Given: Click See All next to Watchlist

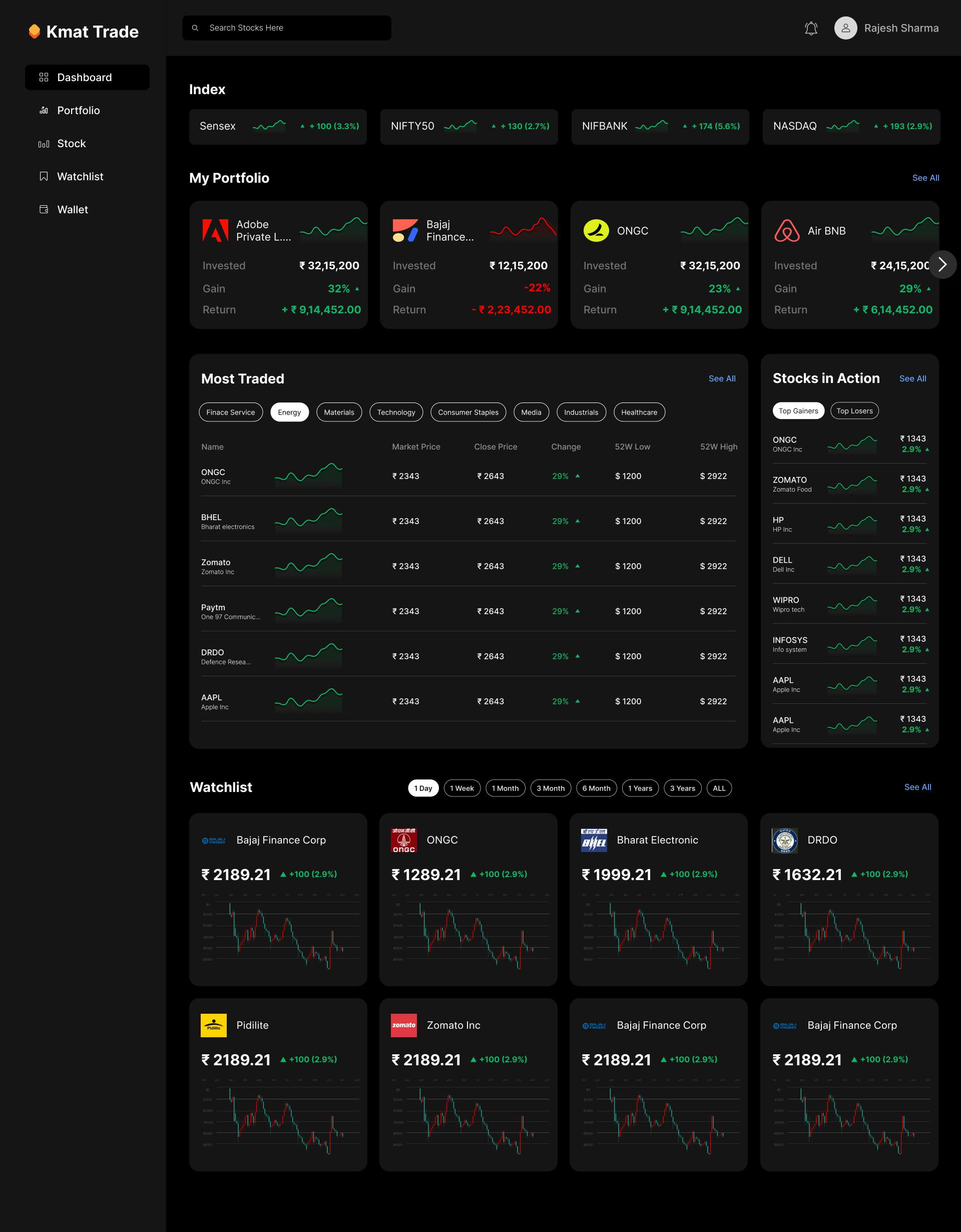Looking at the screenshot, I should (x=917, y=787).
